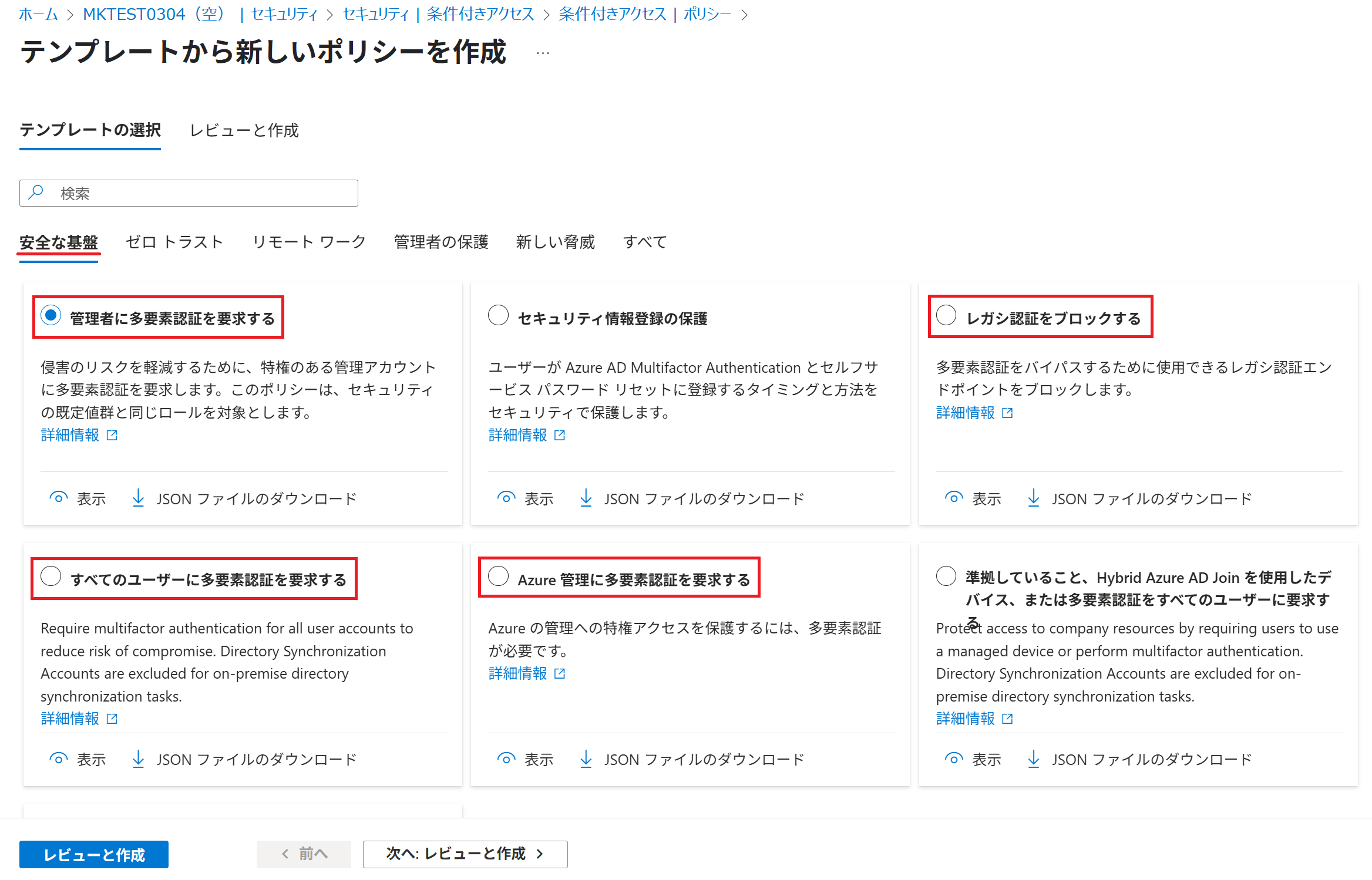Click the eye icon on Azure 管理に多要素認証を要求する card
This screenshot has height=880, width=1372.
[506, 758]
